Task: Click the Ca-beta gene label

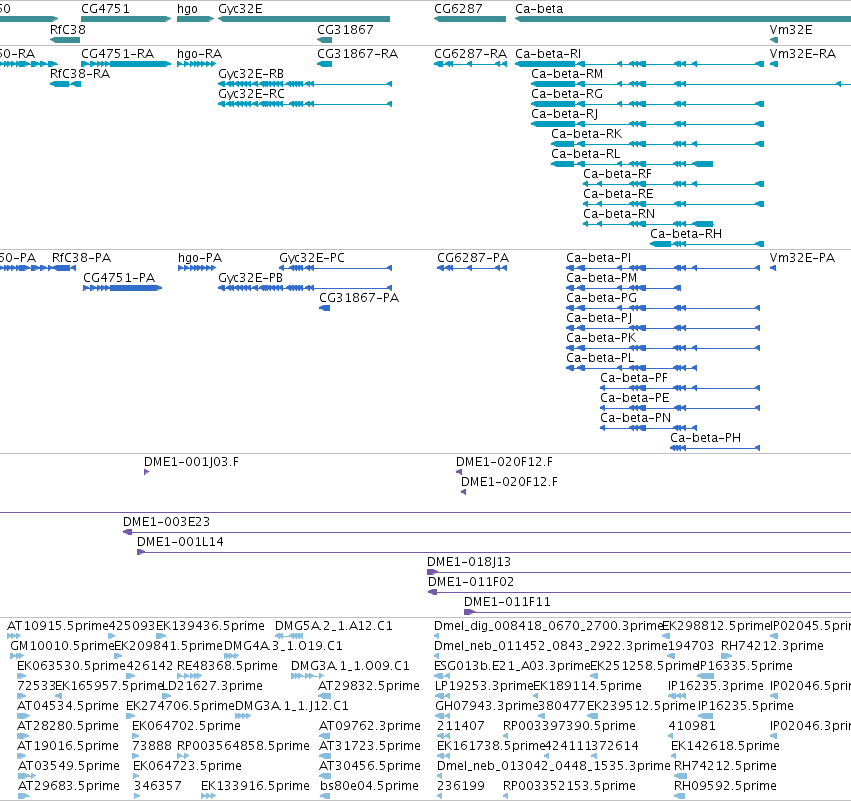Action: (x=539, y=9)
